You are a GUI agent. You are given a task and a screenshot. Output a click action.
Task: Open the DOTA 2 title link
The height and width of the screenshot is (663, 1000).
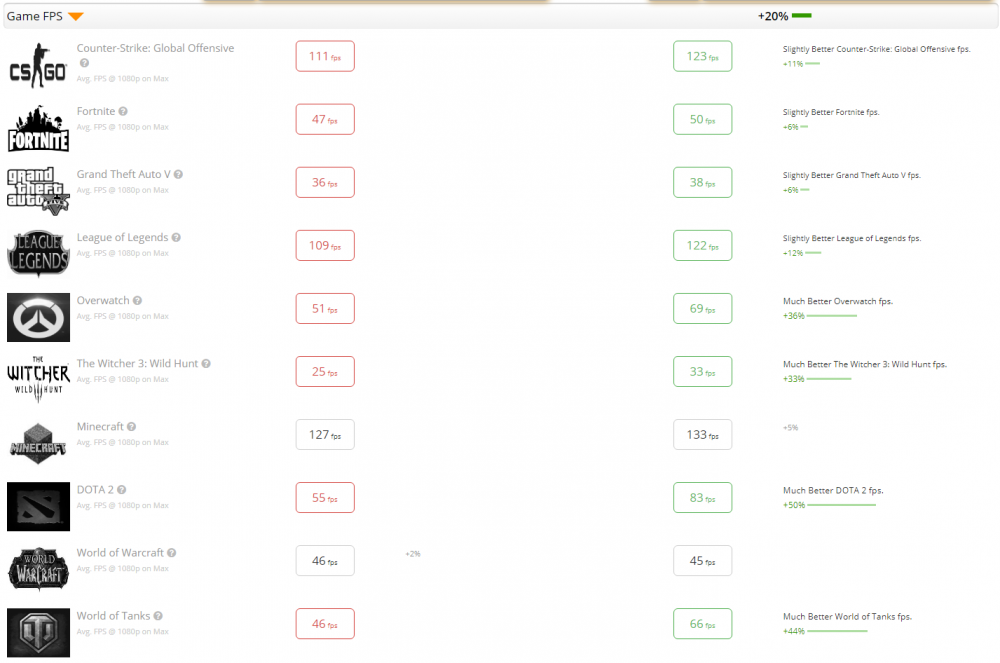[x=95, y=490]
